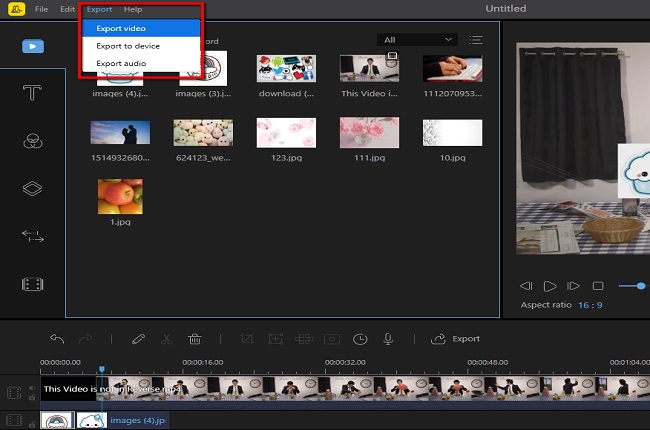Redo the action in timeline toolbar
Image resolution: width=650 pixels, height=430 pixels.
[x=85, y=339]
